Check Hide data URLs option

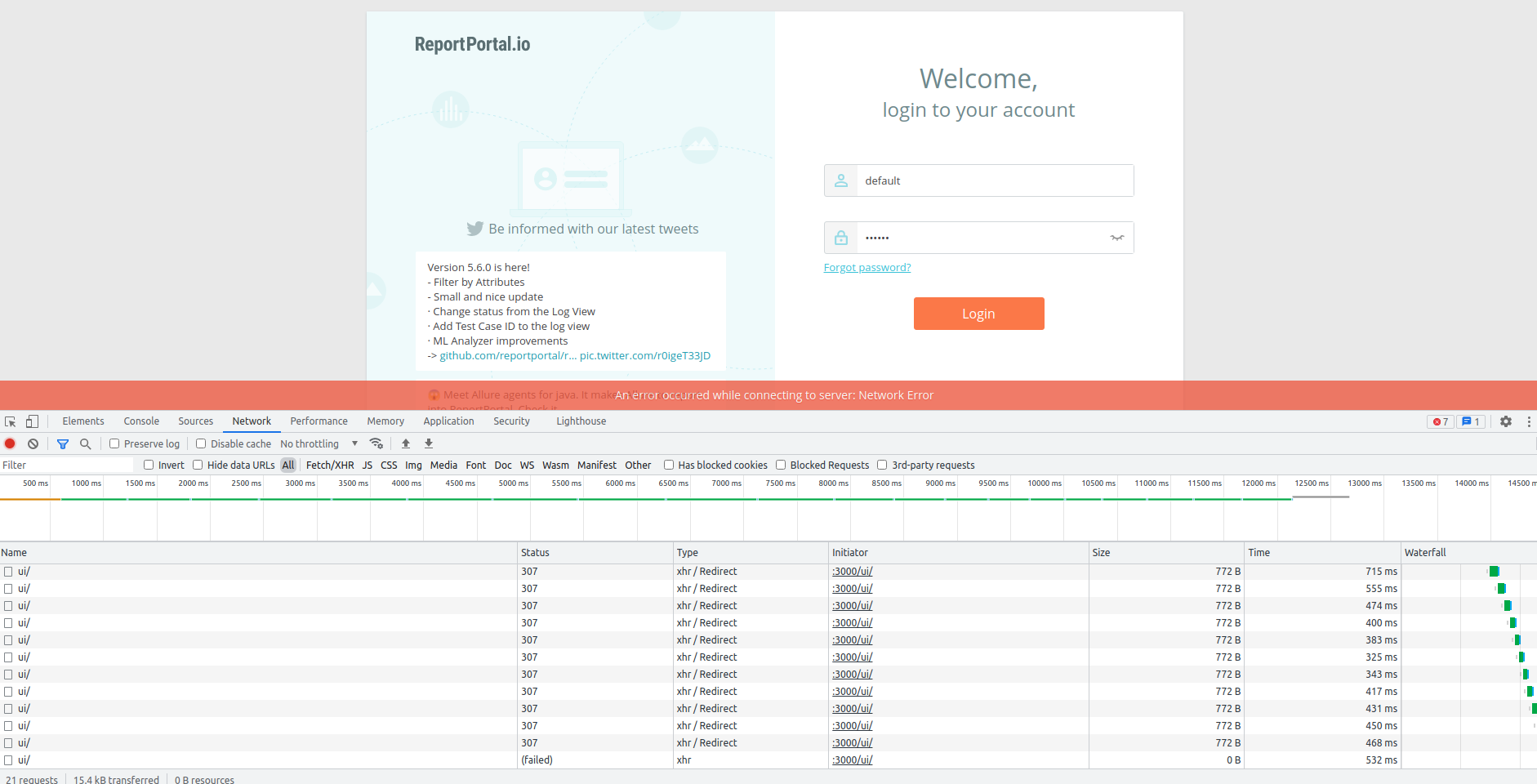tap(198, 465)
